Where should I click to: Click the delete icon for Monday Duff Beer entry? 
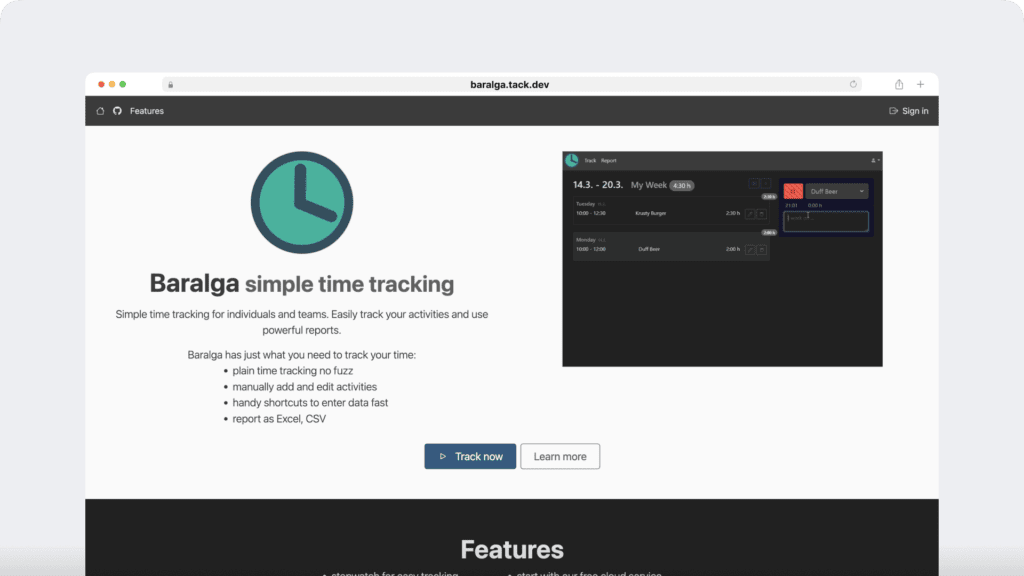point(762,249)
